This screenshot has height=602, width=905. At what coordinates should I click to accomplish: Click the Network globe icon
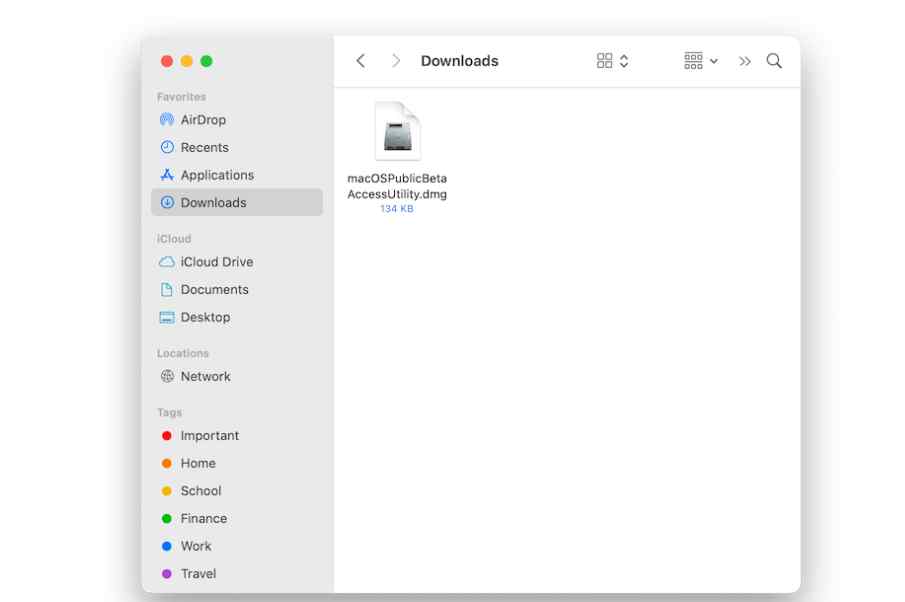pos(167,376)
